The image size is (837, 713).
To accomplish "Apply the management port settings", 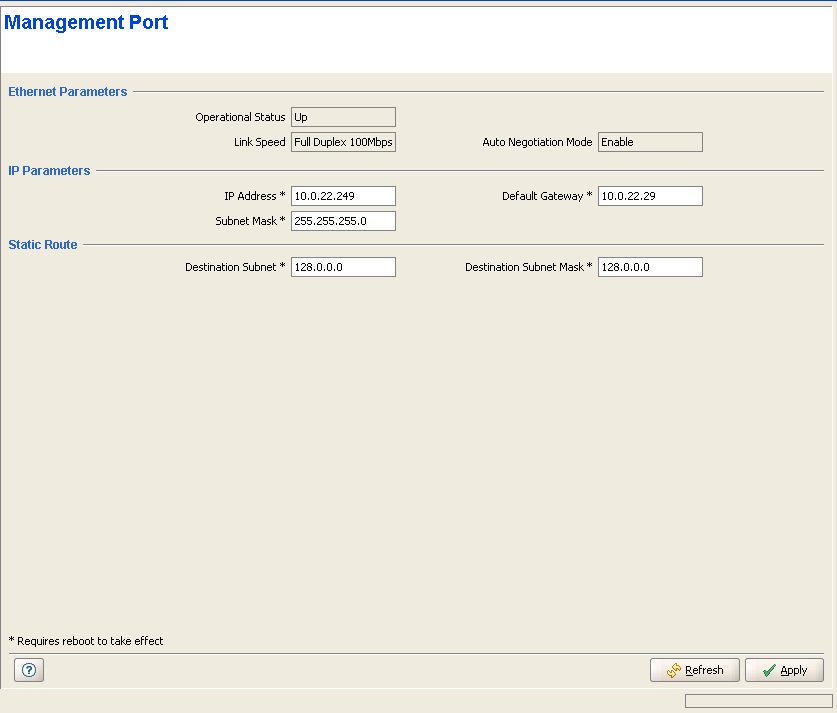I will click(784, 670).
